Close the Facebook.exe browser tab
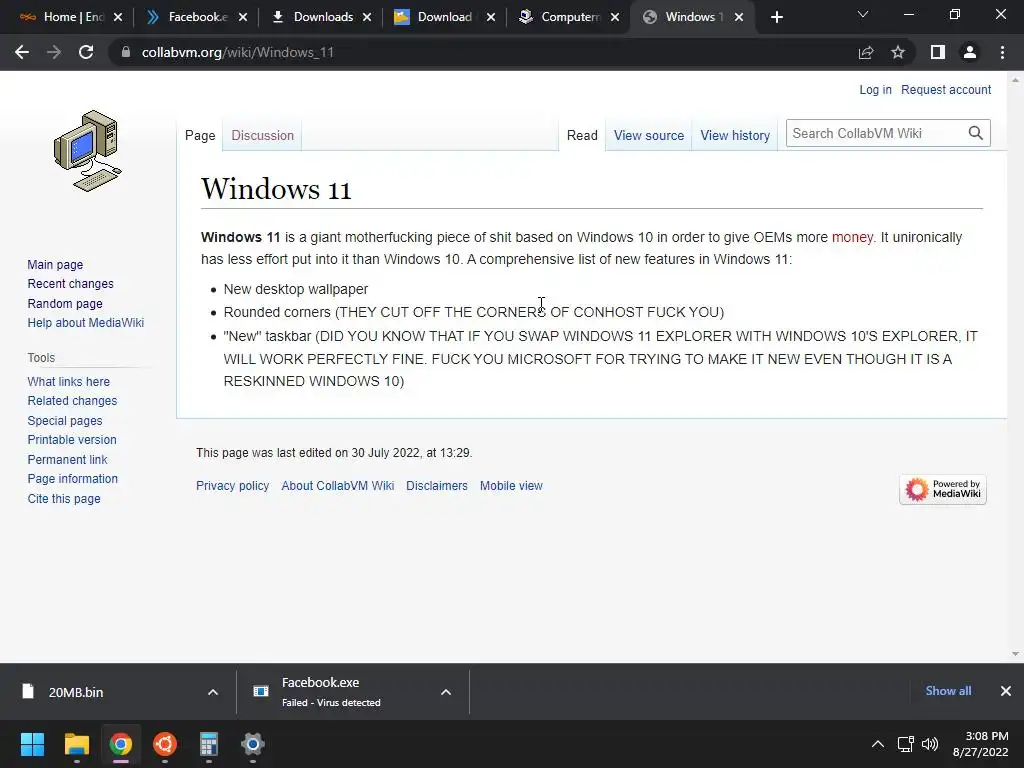This screenshot has height=768, width=1024. [243, 17]
